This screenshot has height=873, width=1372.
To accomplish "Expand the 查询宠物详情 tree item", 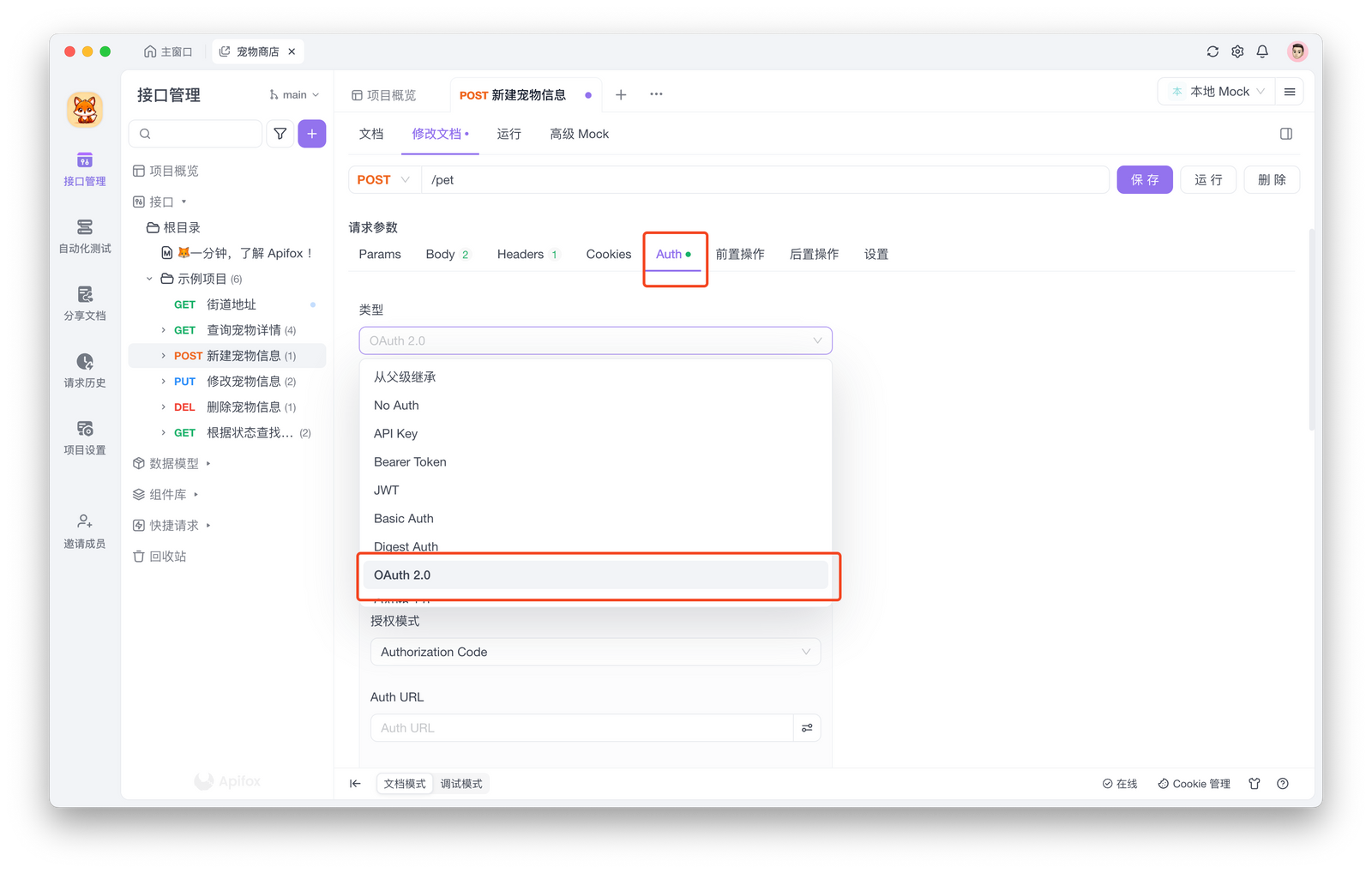I will [163, 330].
